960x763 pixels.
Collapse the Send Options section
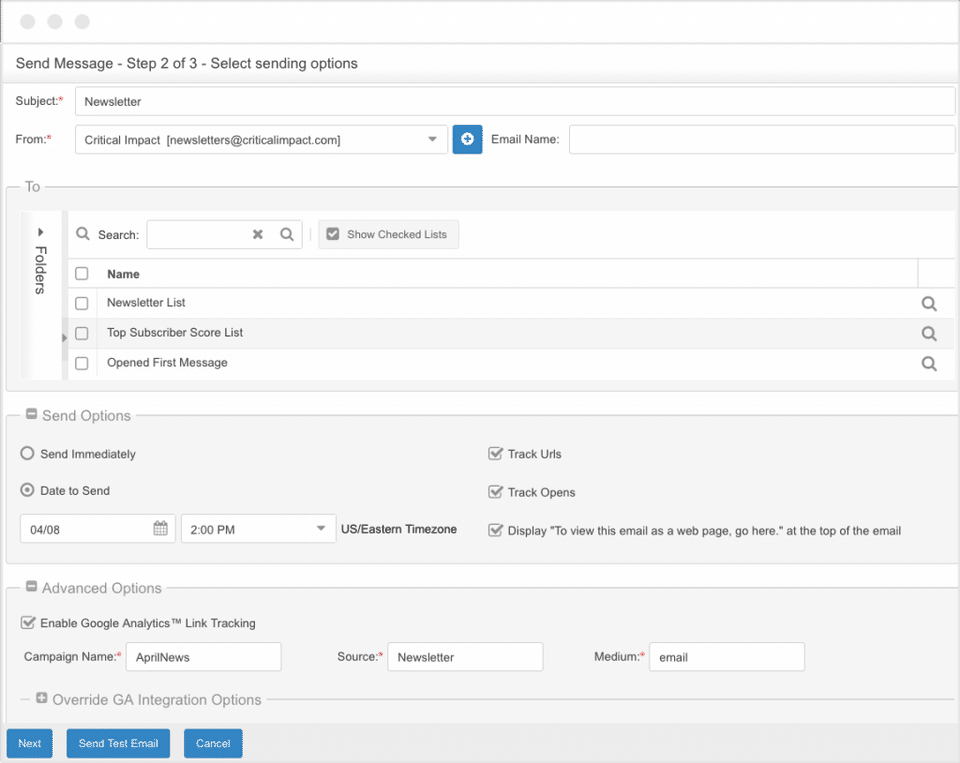(32, 414)
